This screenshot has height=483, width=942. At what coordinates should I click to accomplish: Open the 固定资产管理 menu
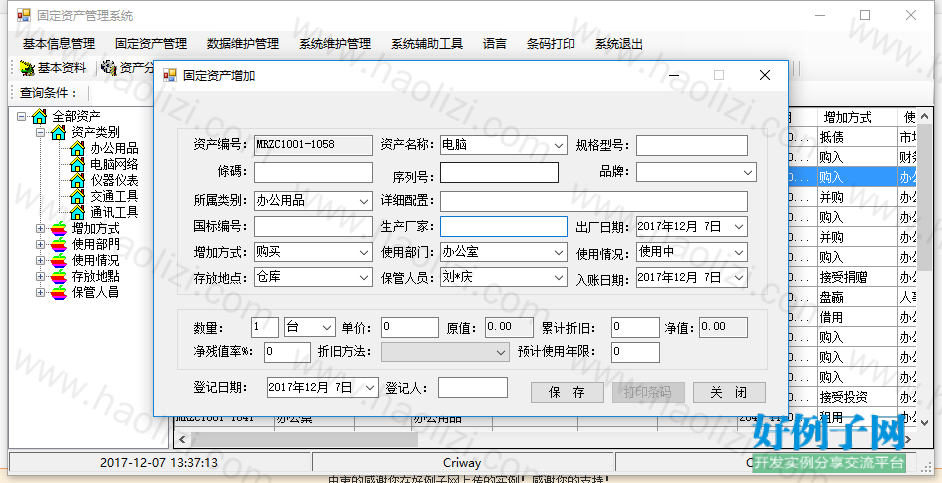point(151,44)
